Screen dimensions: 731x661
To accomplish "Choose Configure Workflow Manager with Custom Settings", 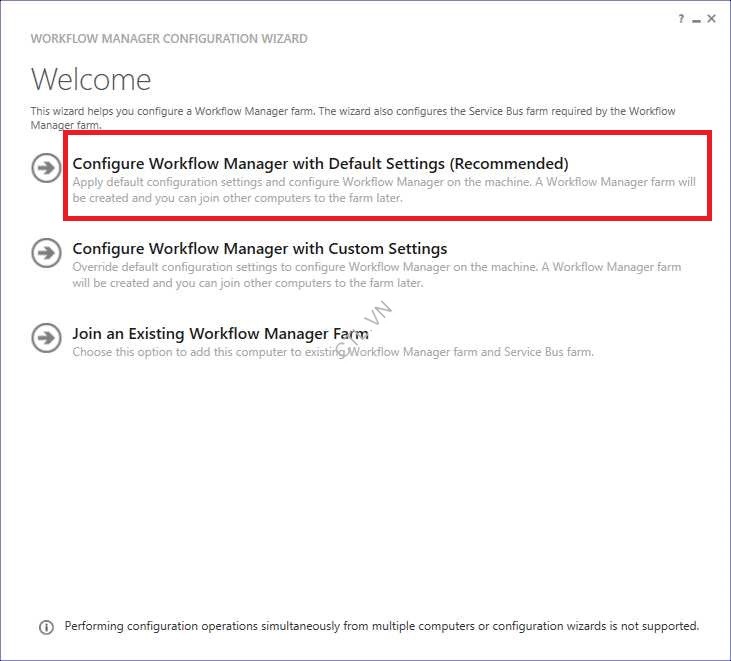I will click(x=260, y=248).
